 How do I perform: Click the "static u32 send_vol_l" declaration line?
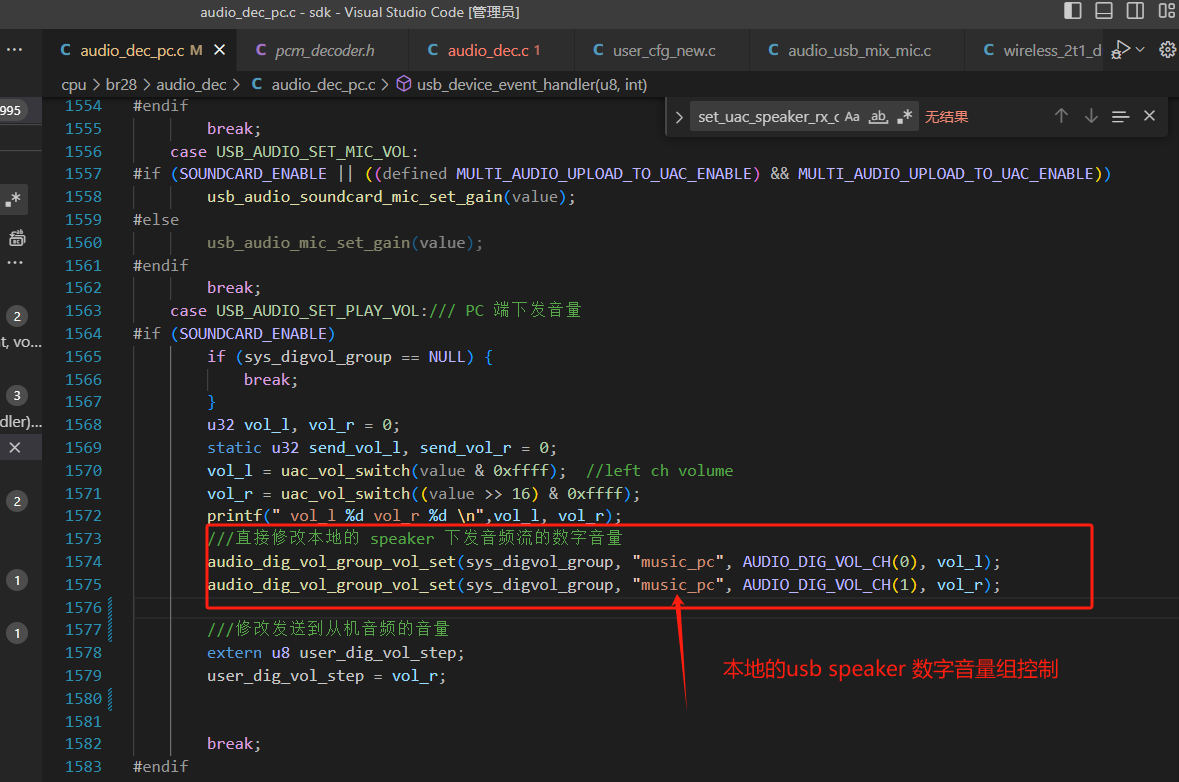coord(382,448)
